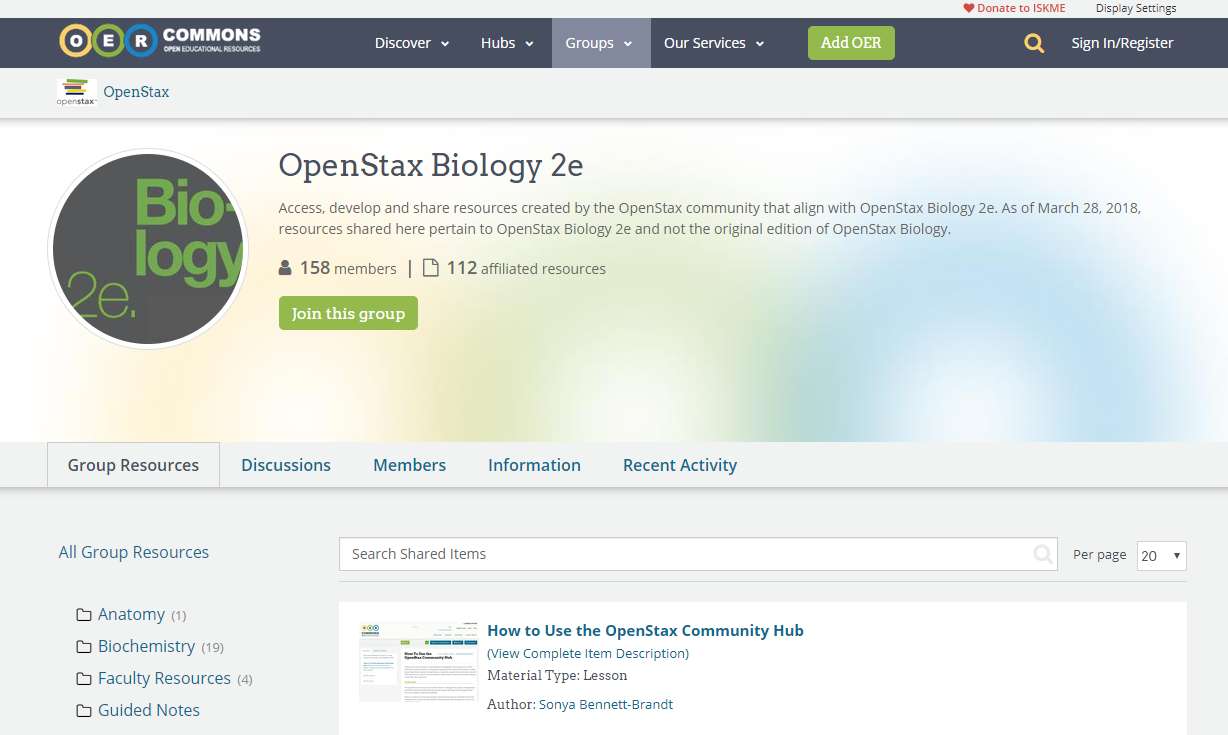The image size is (1228, 735).
Task: Click the Biochemistry folder icon
Action: (85, 646)
